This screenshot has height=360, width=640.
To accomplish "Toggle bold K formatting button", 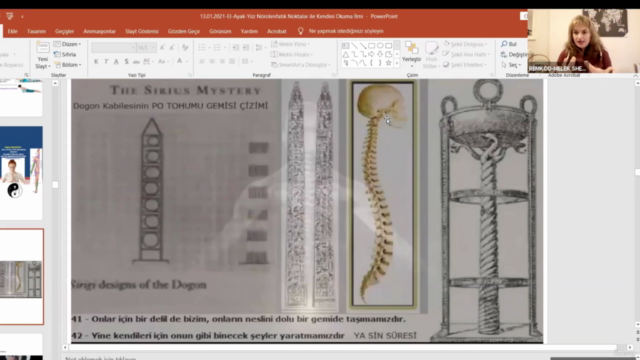I will click(96, 62).
